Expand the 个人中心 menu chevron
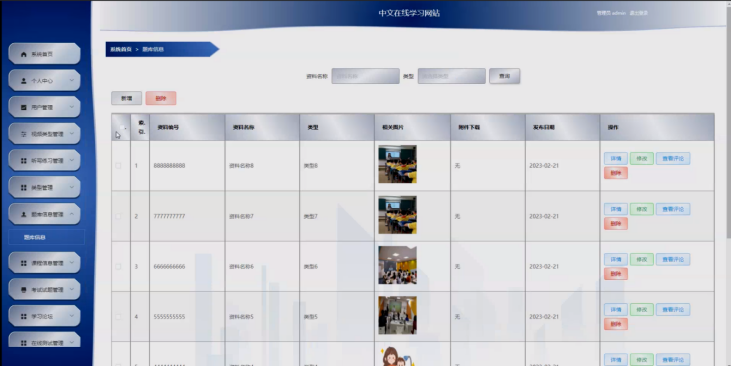Screen dimensions: 732x367 pos(72,80)
